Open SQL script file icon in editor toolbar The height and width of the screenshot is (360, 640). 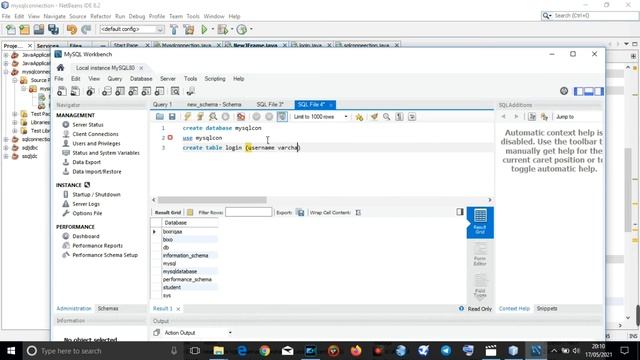(160, 117)
